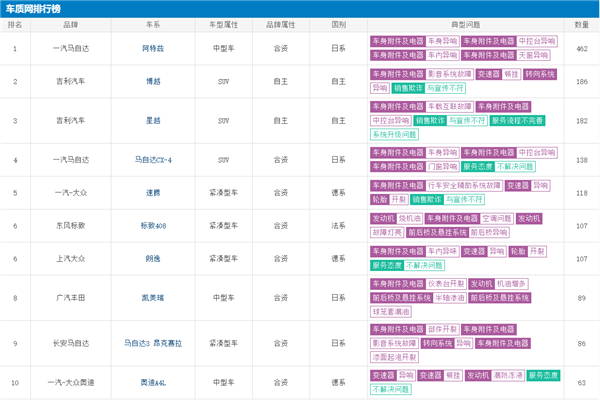This screenshot has height=400, width=600.
Task: Click the 车型属性 column header
Action: 223,25
